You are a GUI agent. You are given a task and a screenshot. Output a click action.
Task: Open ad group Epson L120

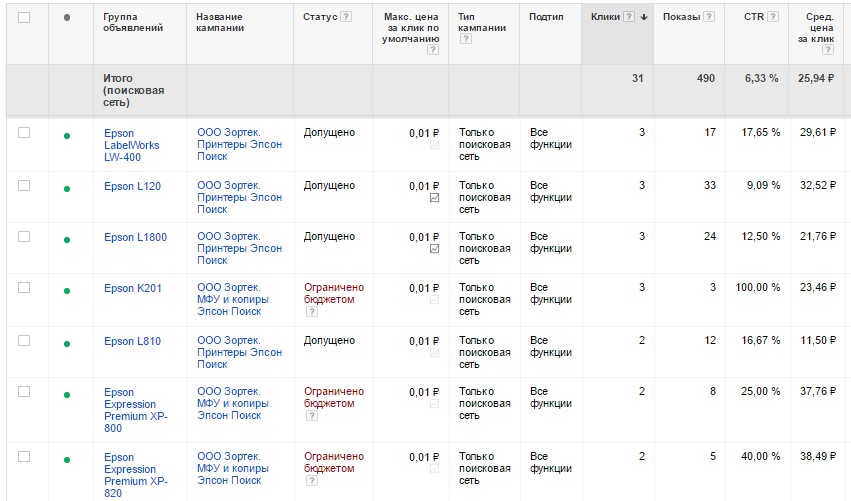tap(132, 186)
